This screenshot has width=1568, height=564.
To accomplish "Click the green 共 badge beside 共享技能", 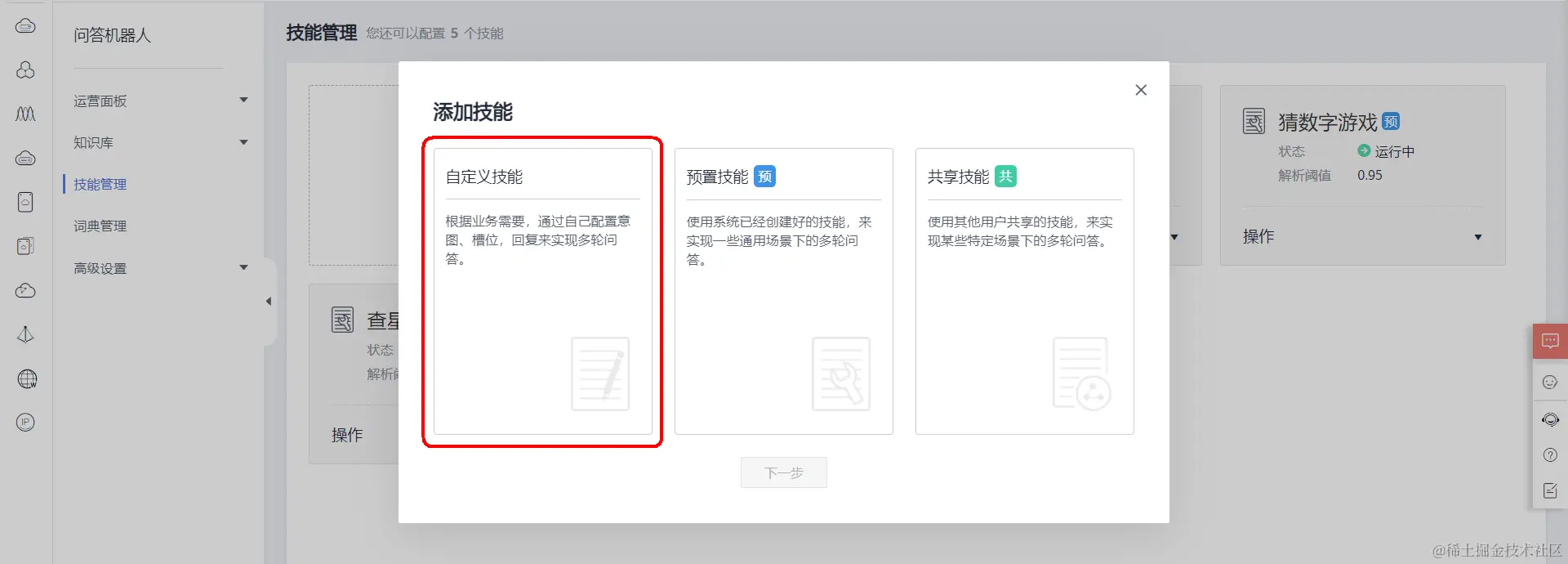I will [x=1005, y=177].
